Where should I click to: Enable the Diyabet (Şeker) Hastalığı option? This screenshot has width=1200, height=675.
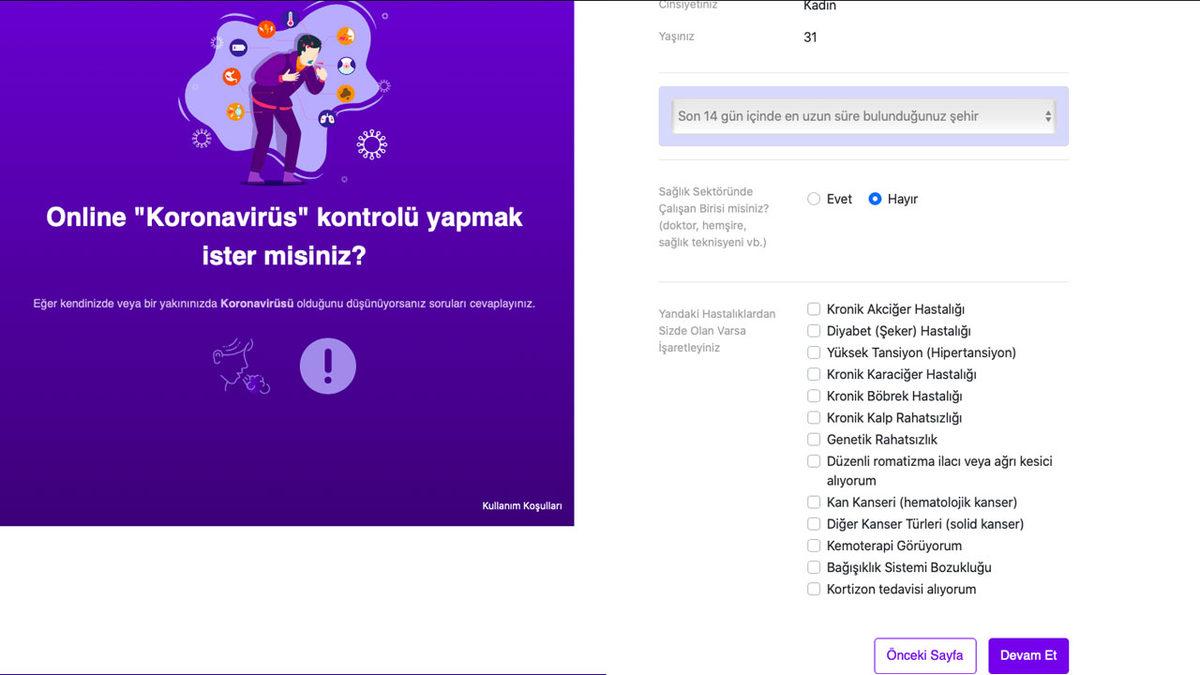(x=814, y=330)
